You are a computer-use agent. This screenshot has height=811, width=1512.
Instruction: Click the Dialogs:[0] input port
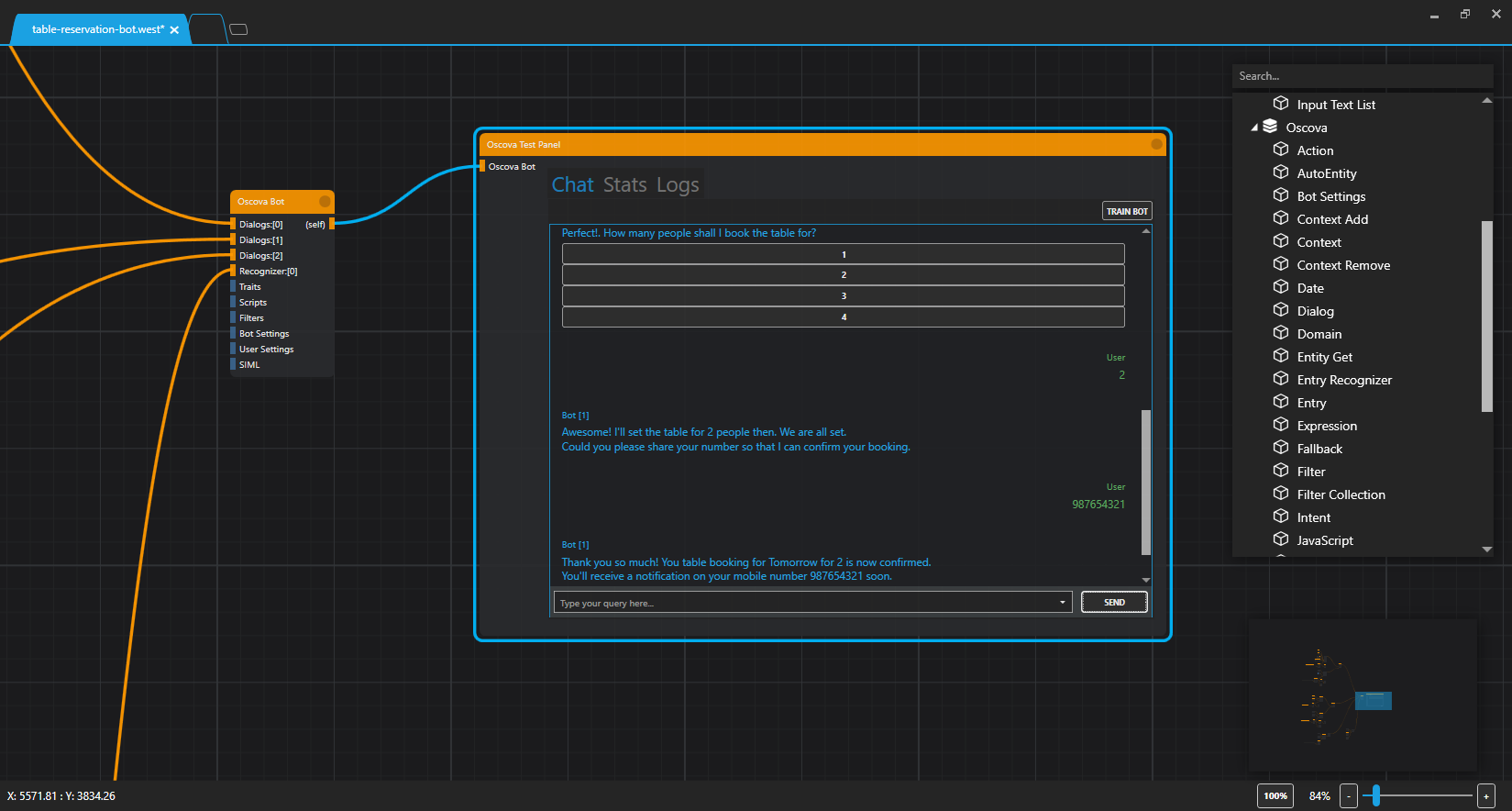tap(233, 224)
